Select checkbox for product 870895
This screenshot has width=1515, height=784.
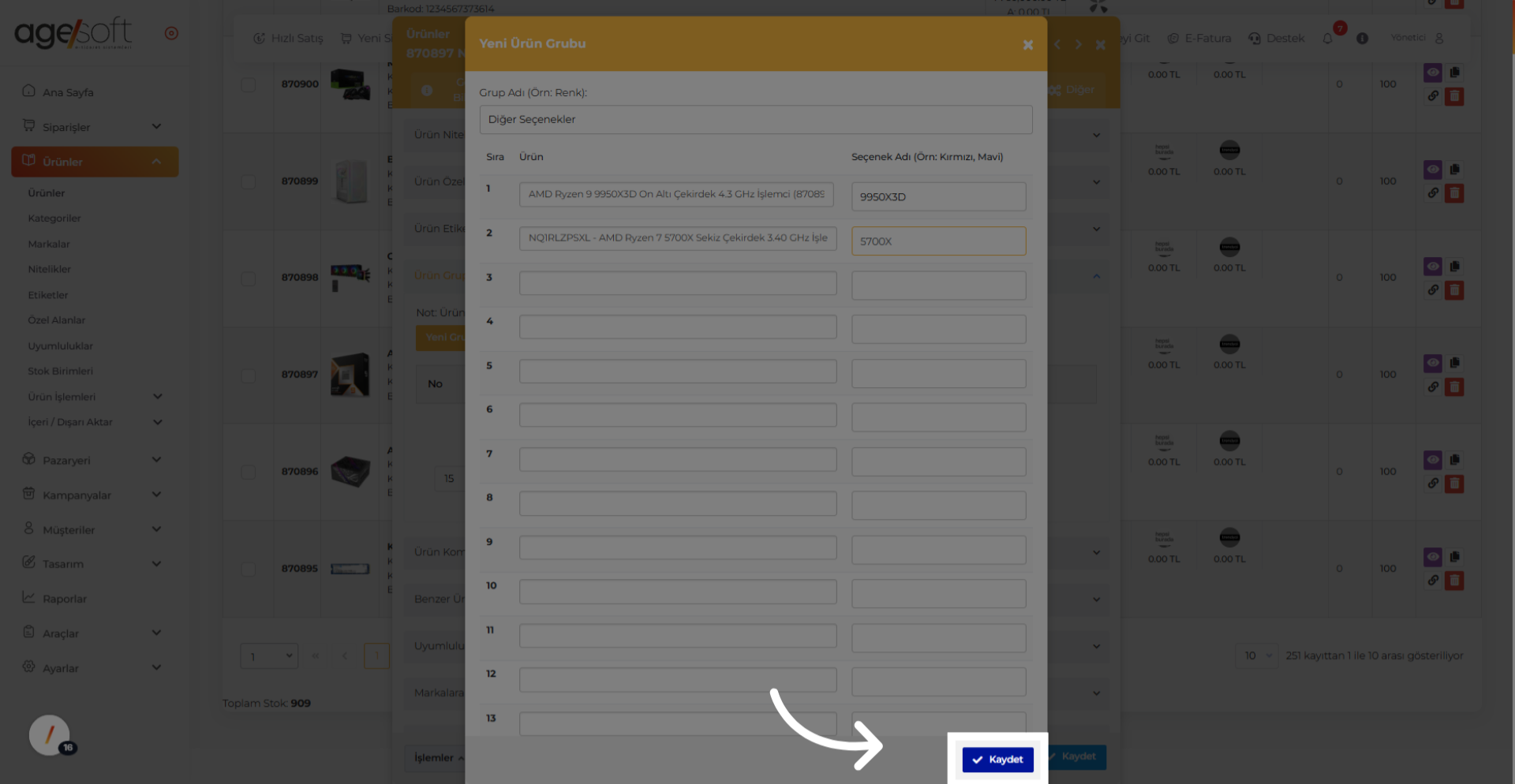coord(249,569)
